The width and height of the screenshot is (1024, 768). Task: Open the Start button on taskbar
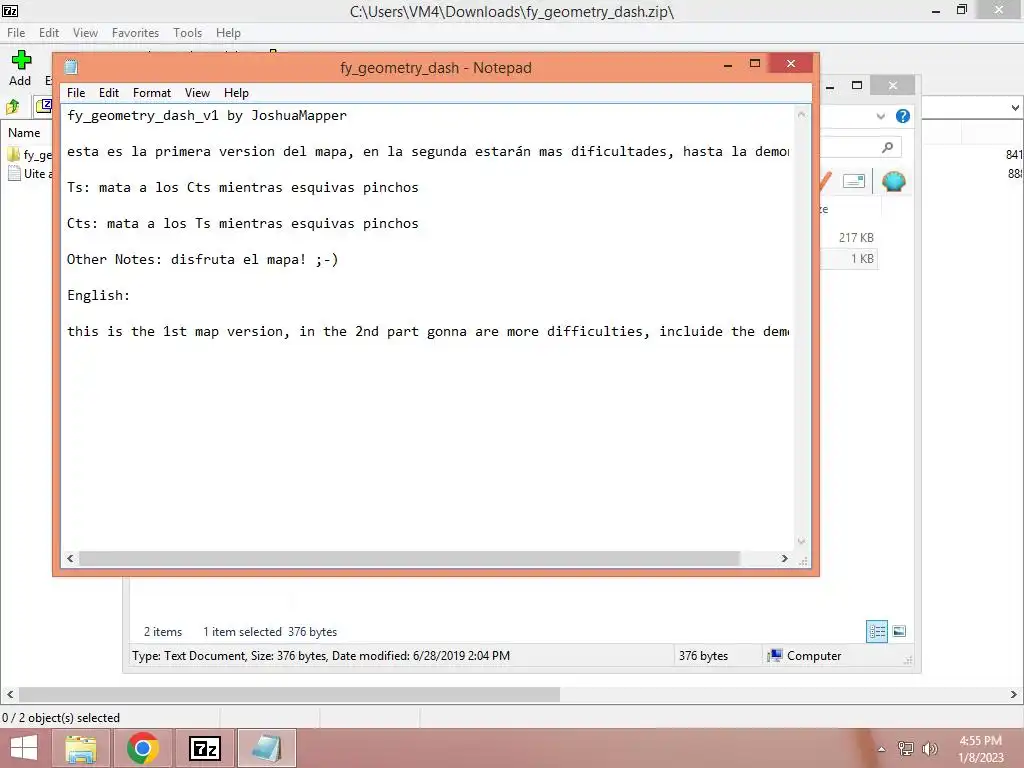click(x=24, y=748)
